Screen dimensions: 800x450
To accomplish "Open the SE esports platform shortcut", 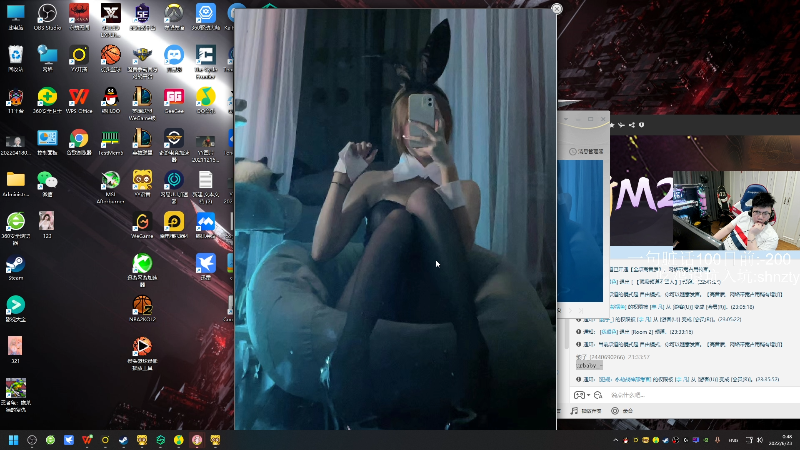I will (142, 16).
